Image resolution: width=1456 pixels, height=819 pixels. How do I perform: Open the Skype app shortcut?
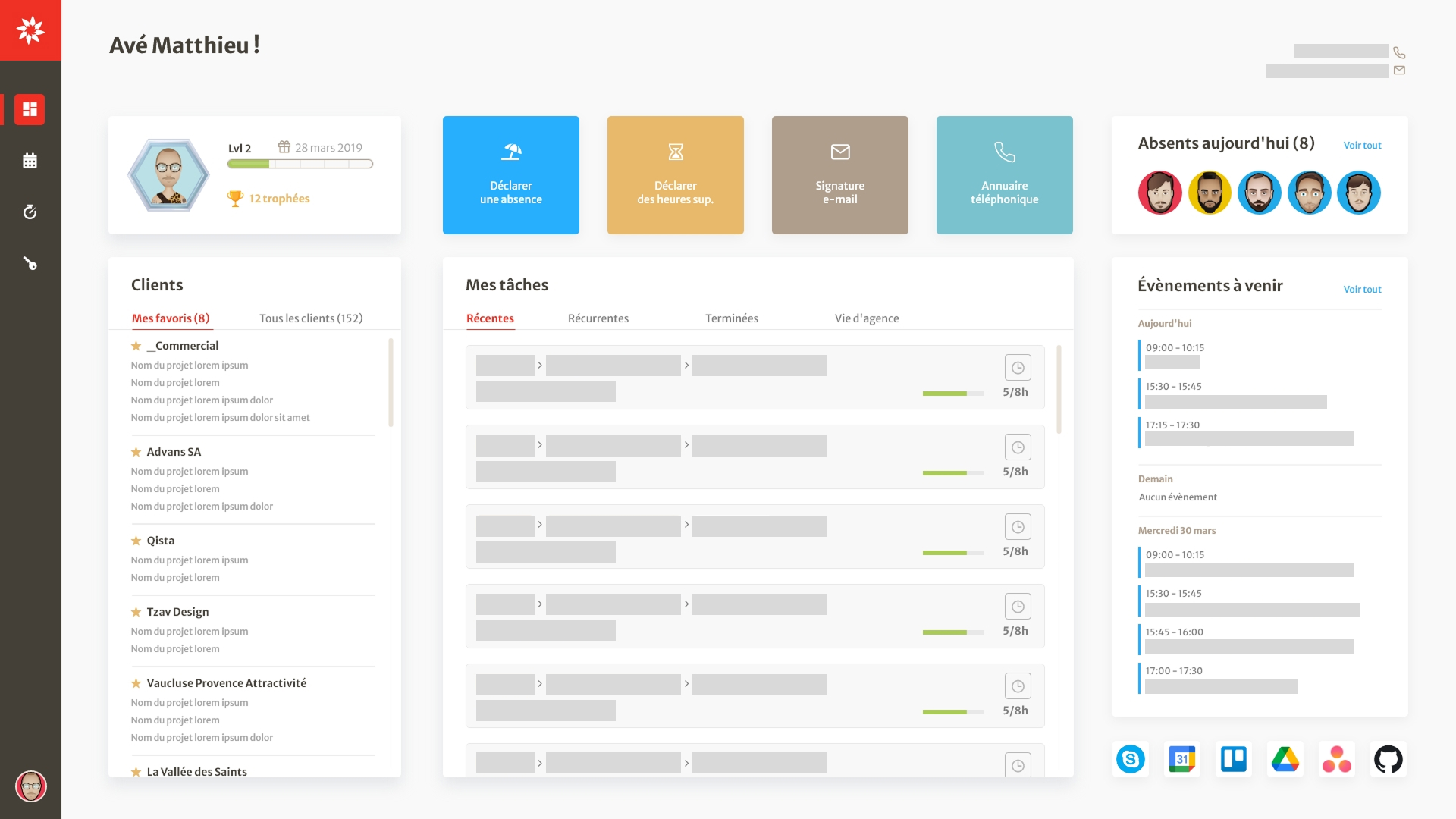click(x=1131, y=759)
